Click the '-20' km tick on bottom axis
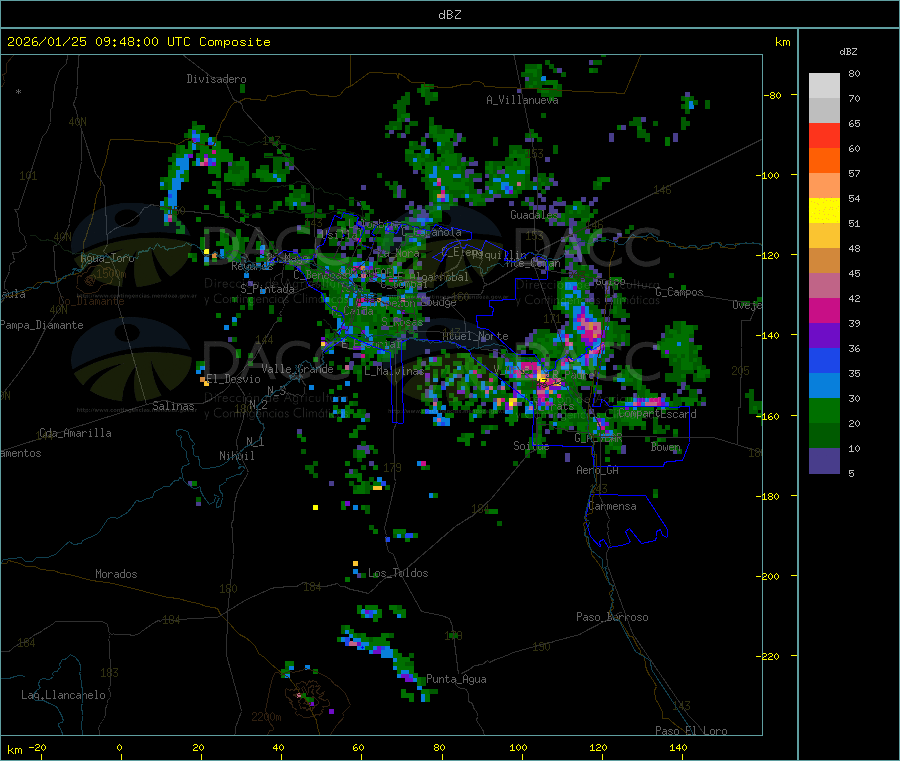Image resolution: width=900 pixels, height=761 pixels. 37,747
